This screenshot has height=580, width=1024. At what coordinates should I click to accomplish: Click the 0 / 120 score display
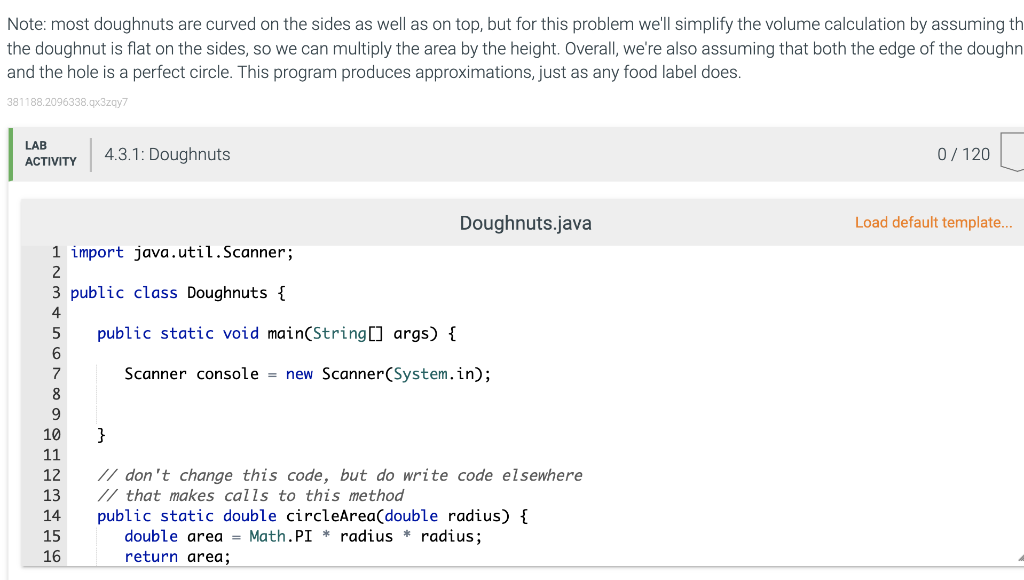tap(963, 153)
